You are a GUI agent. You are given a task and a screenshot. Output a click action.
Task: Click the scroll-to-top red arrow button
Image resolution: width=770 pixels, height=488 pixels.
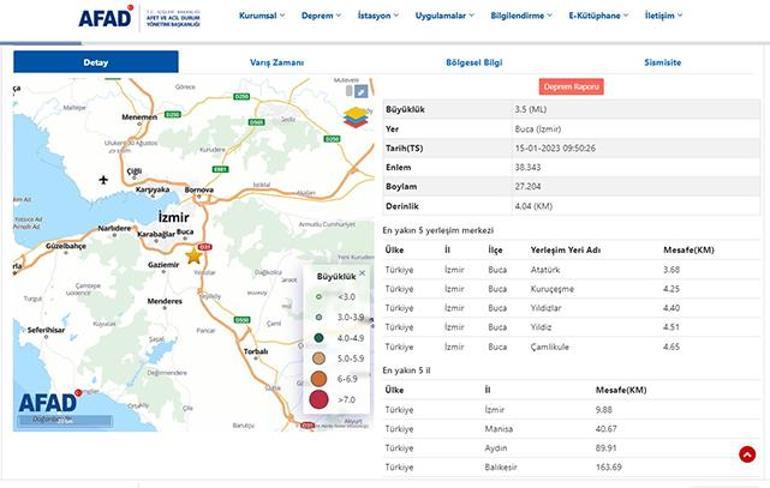point(747,455)
